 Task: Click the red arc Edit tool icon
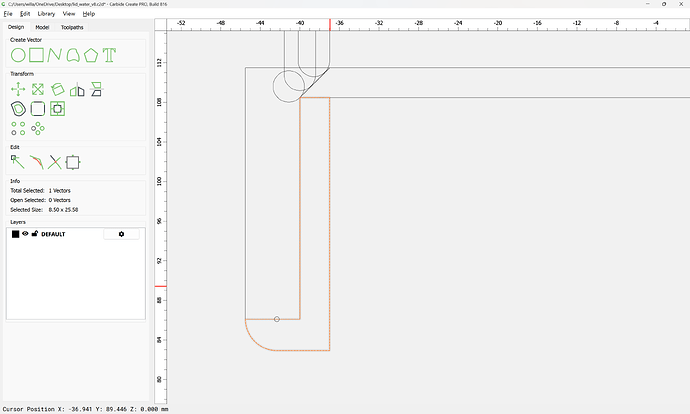pos(37,162)
